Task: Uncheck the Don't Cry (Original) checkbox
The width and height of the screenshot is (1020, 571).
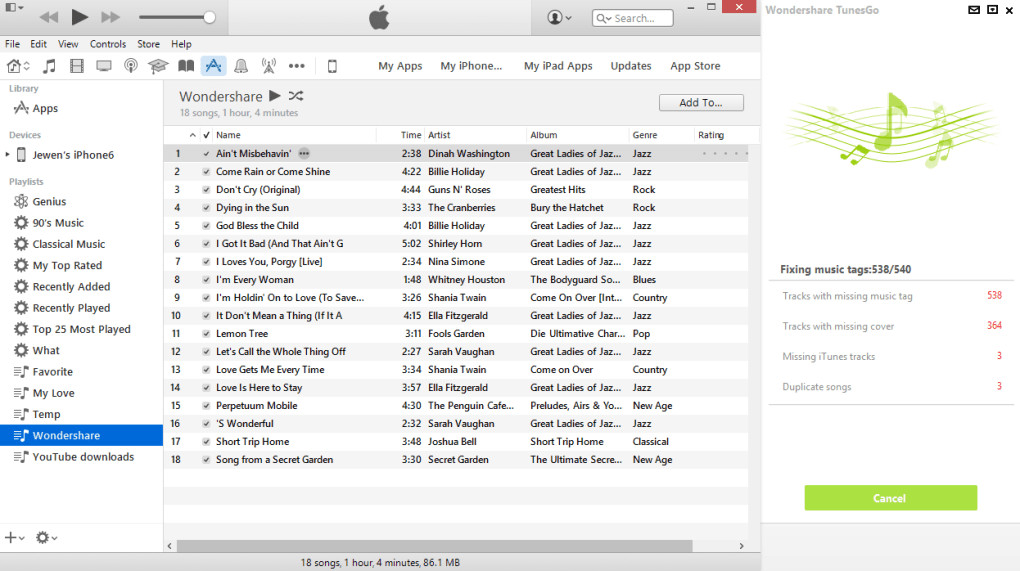Action: (206, 190)
